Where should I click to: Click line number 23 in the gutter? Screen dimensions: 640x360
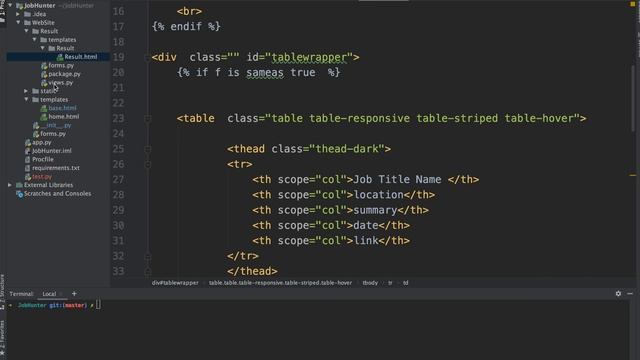pyautogui.click(x=118, y=118)
